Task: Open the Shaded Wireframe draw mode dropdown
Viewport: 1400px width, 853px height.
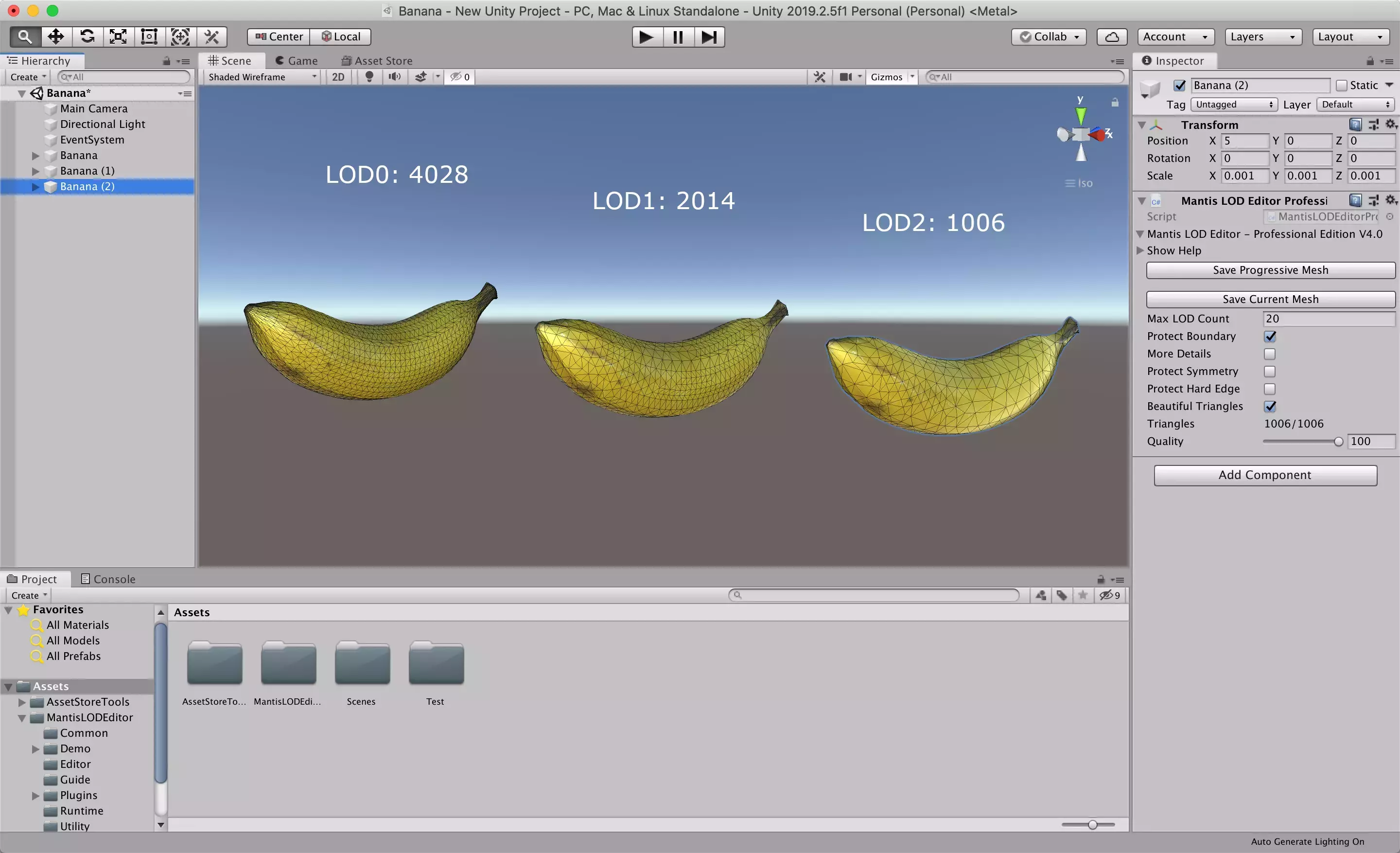Action: [x=262, y=77]
